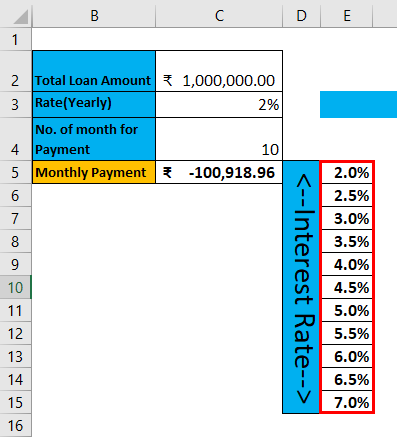Click the blue filled cell in row 3
The height and width of the screenshot is (437, 397).
359,104
